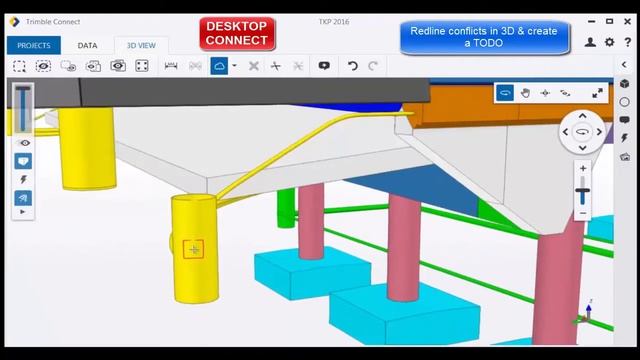640x360 pixels.
Task: Open the models cube panel
Action: [624, 84]
